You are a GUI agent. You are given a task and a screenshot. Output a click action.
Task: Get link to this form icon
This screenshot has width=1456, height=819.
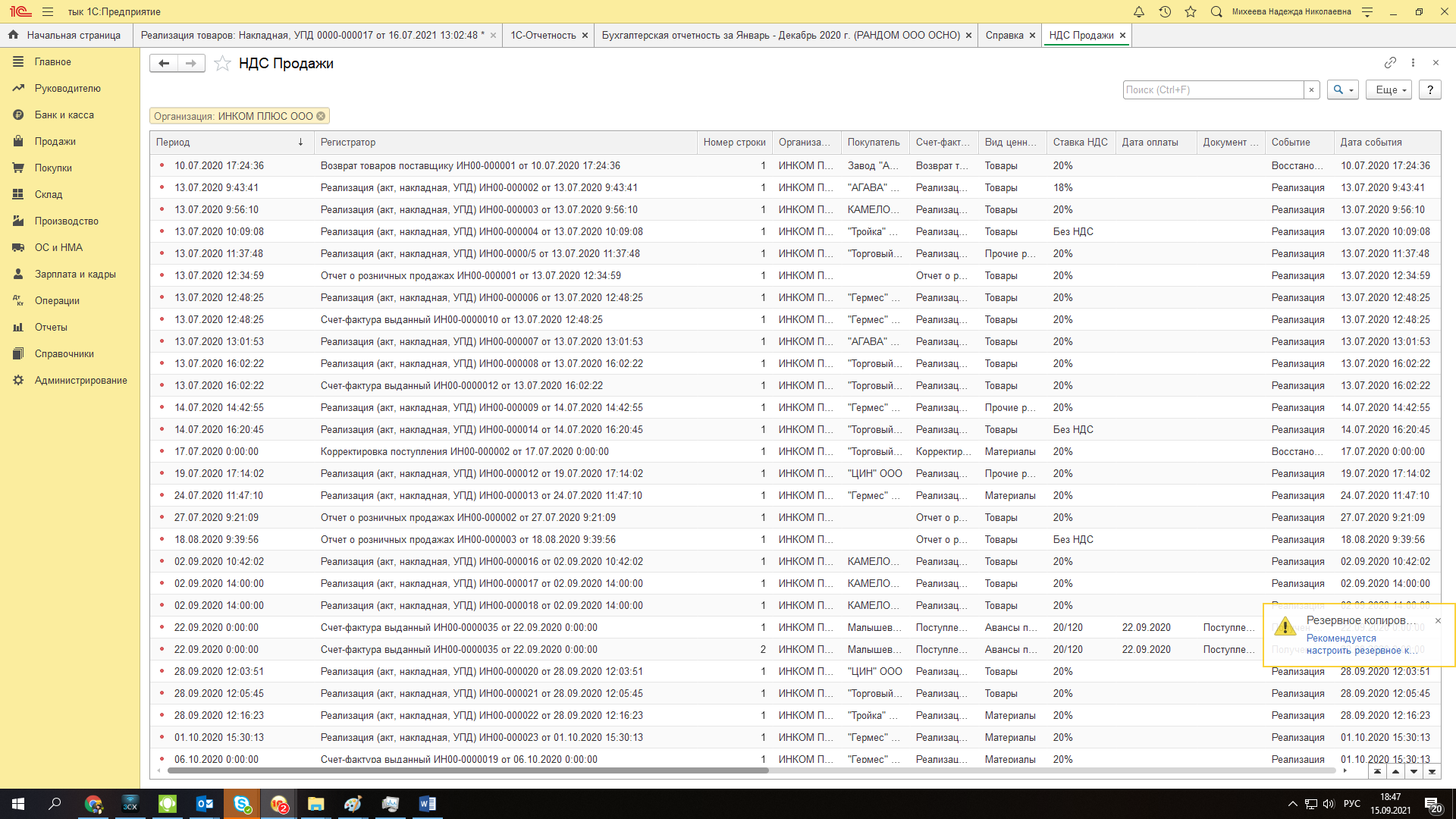[1389, 63]
